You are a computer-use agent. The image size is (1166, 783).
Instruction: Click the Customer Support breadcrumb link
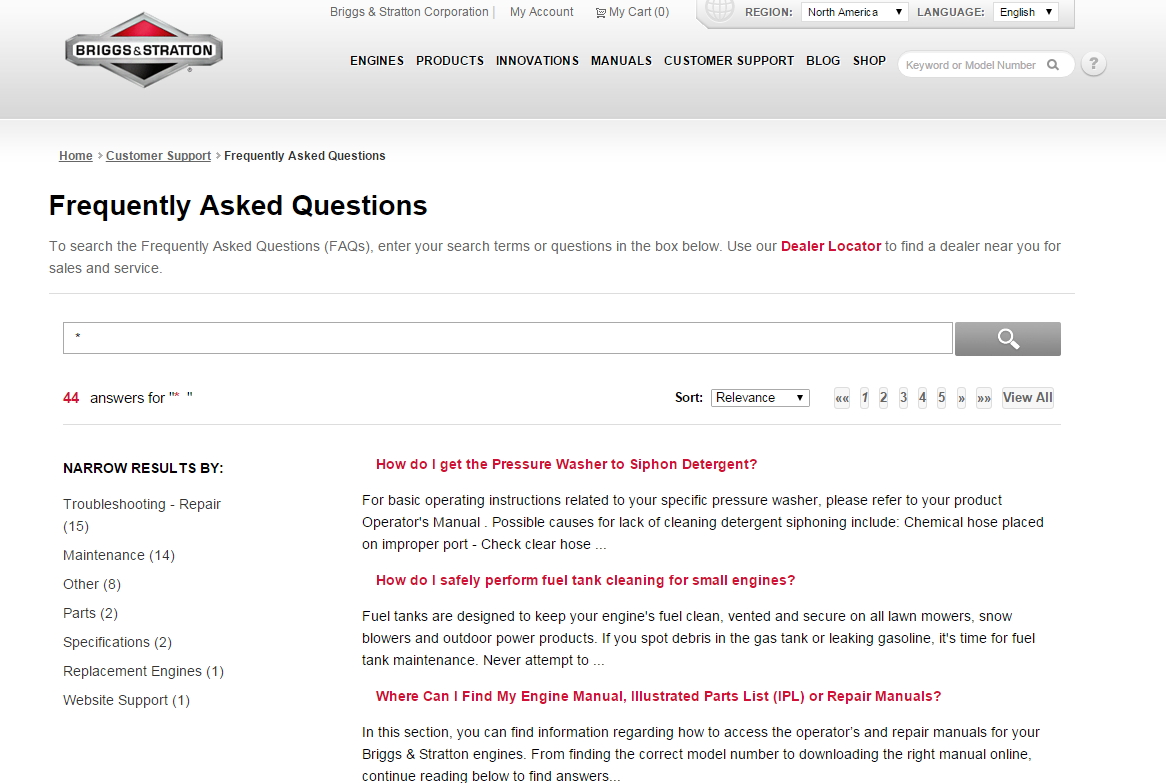point(158,155)
